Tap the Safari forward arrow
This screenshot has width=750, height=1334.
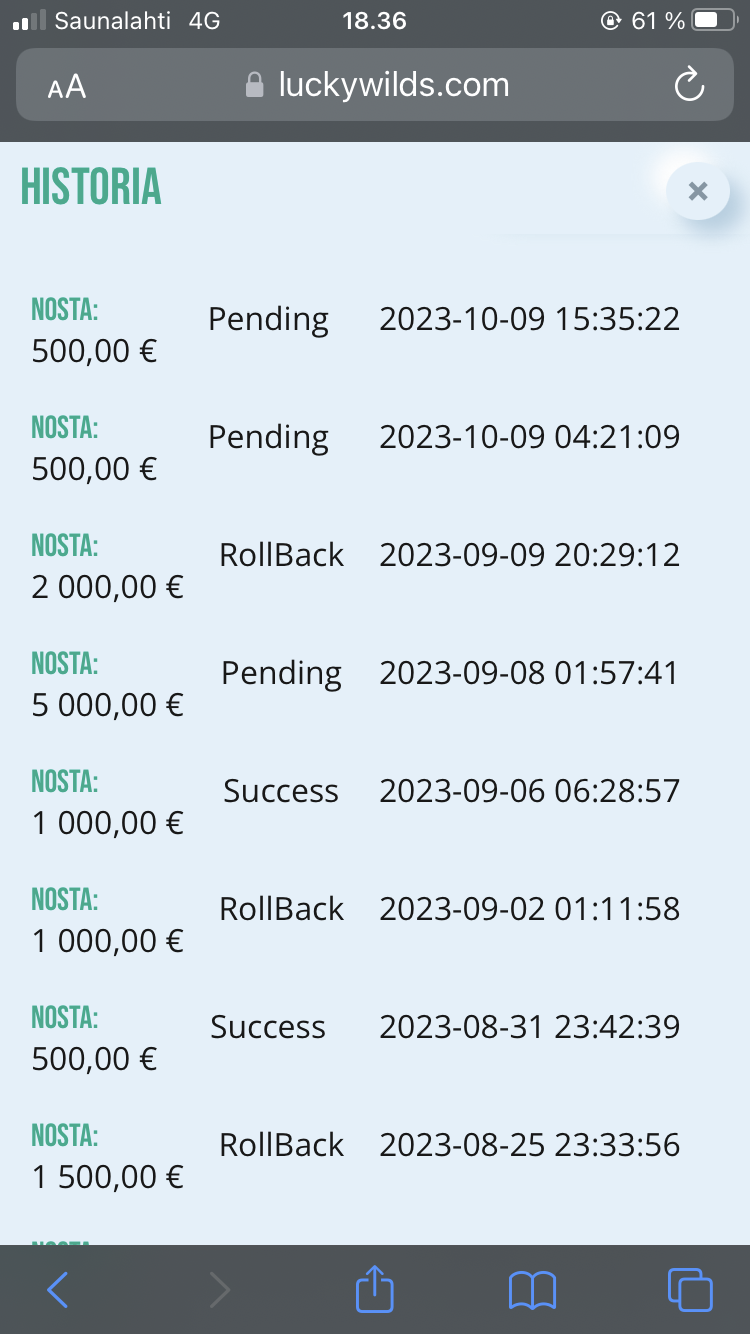pos(220,1290)
